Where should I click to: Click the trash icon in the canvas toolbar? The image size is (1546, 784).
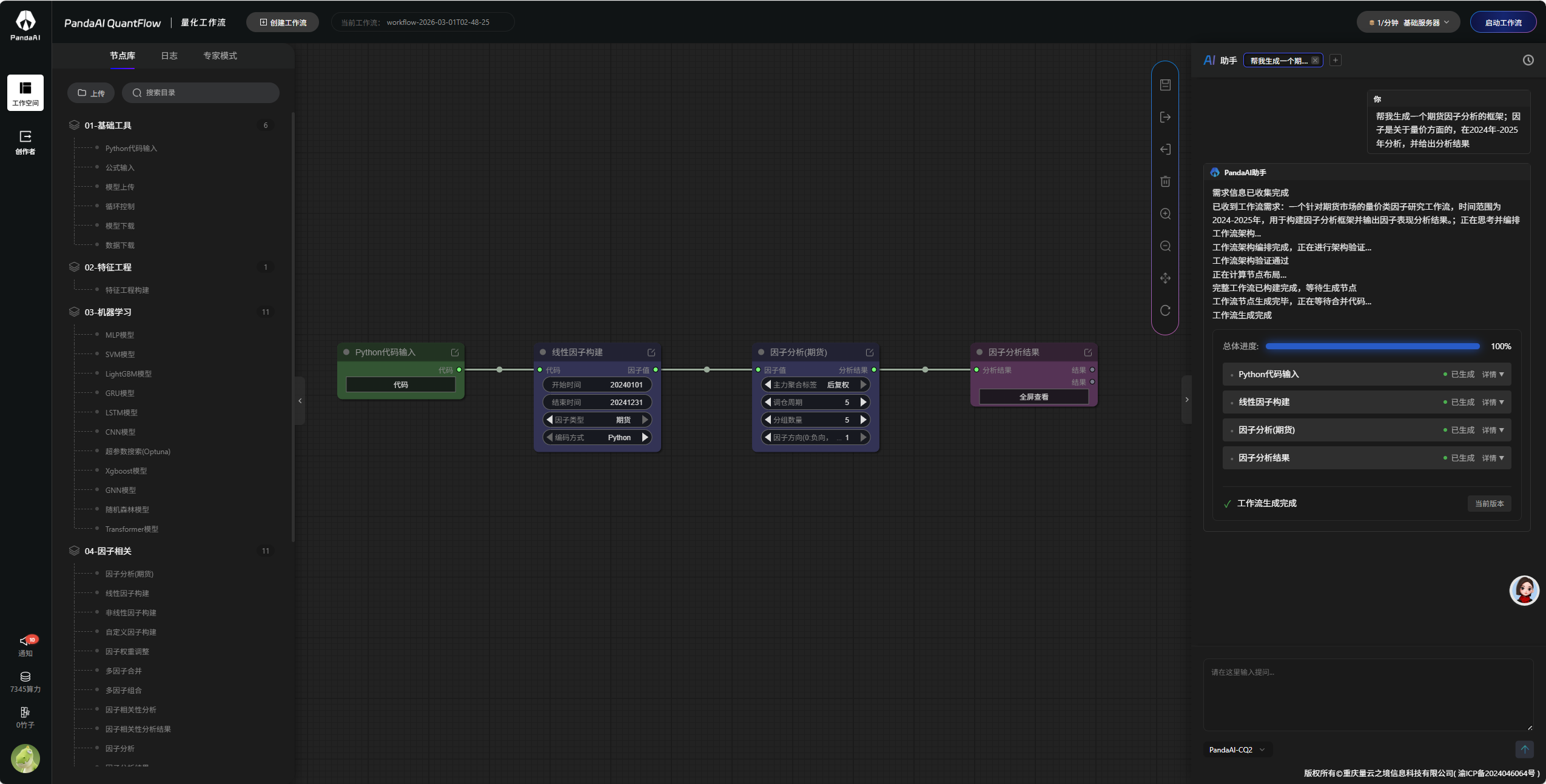(x=1165, y=181)
